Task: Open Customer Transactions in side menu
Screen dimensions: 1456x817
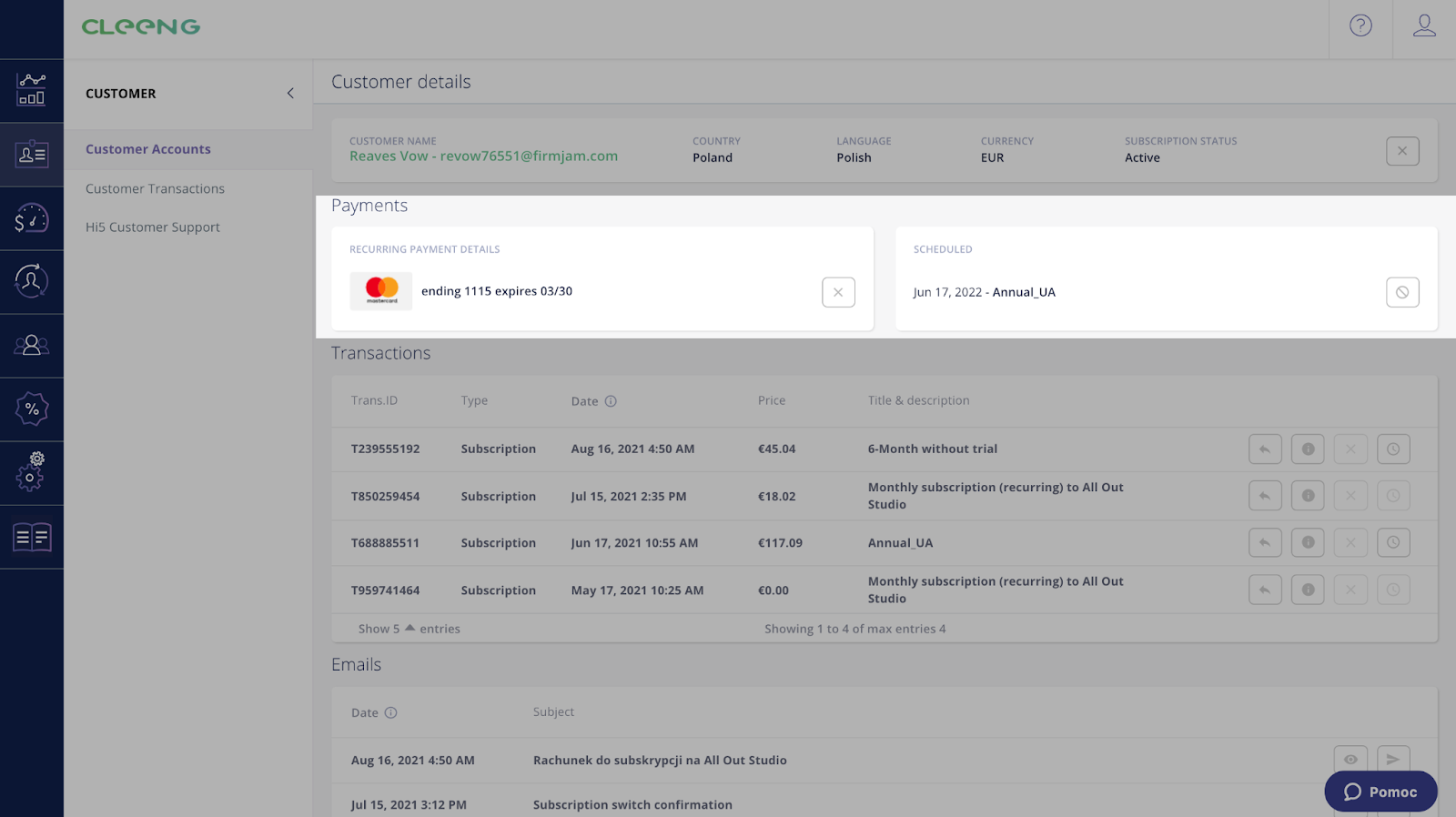Action: point(155,188)
